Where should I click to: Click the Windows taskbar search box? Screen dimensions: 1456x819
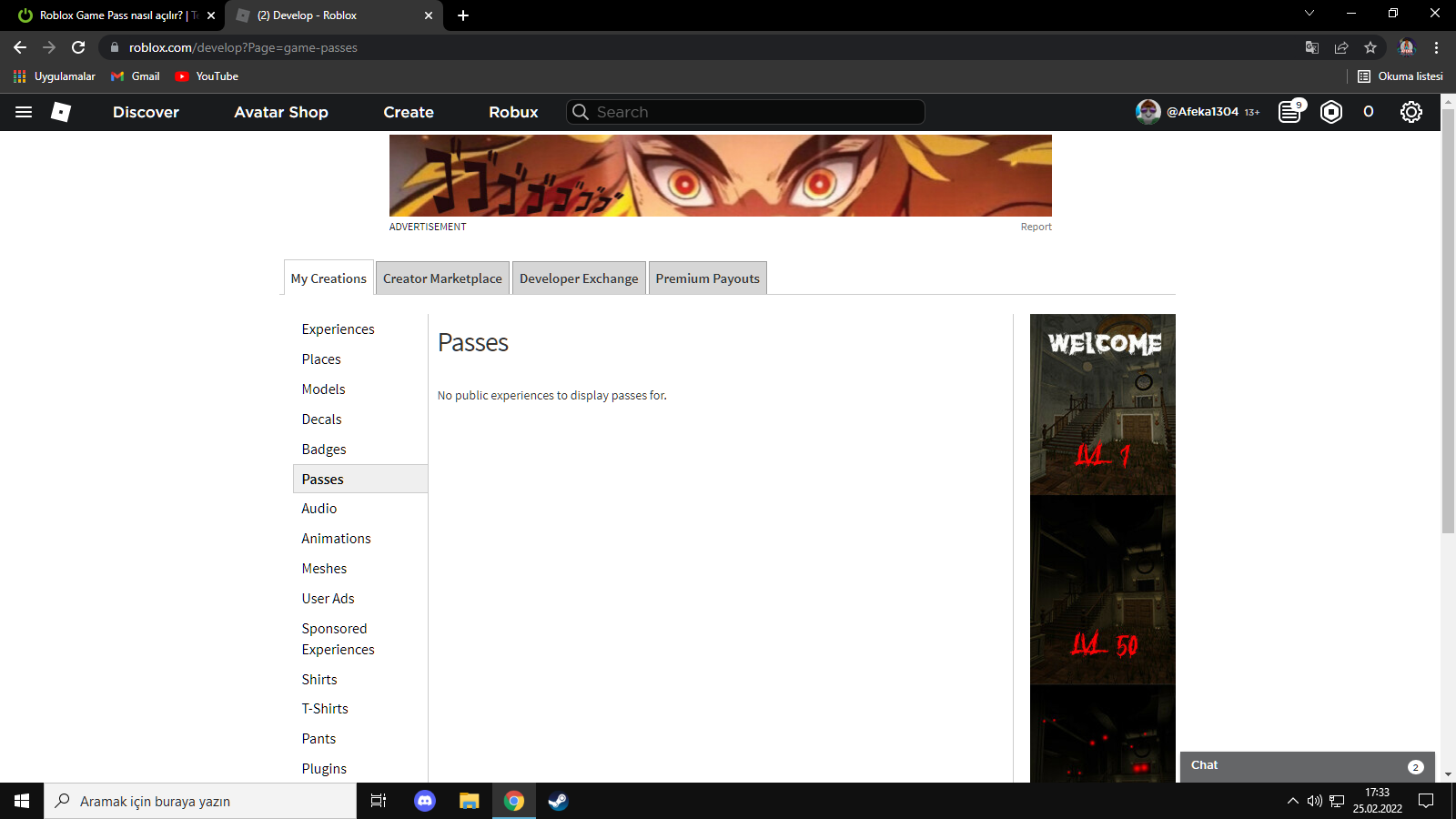tap(200, 801)
